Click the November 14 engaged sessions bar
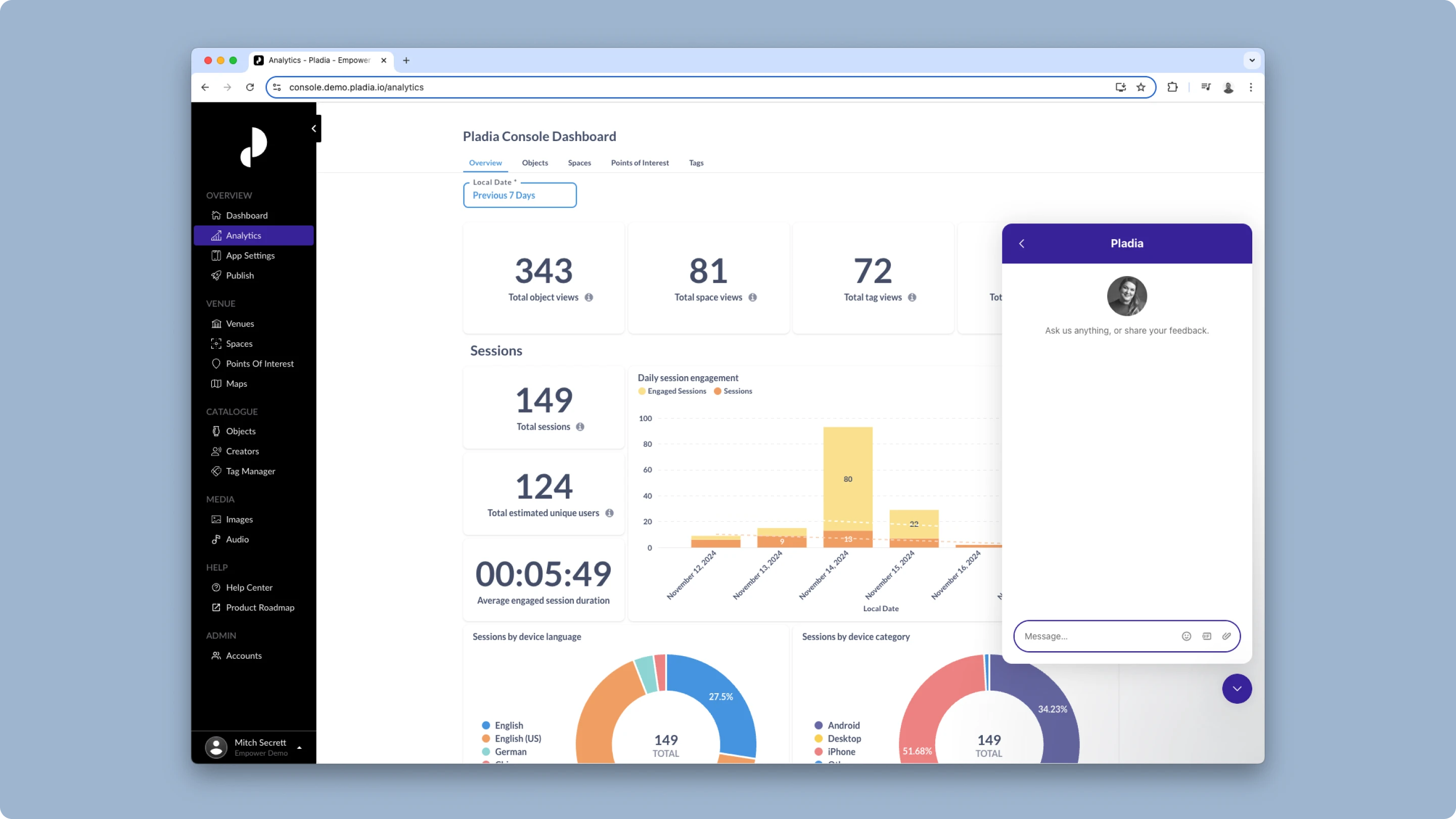The image size is (1456, 819). (848, 479)
